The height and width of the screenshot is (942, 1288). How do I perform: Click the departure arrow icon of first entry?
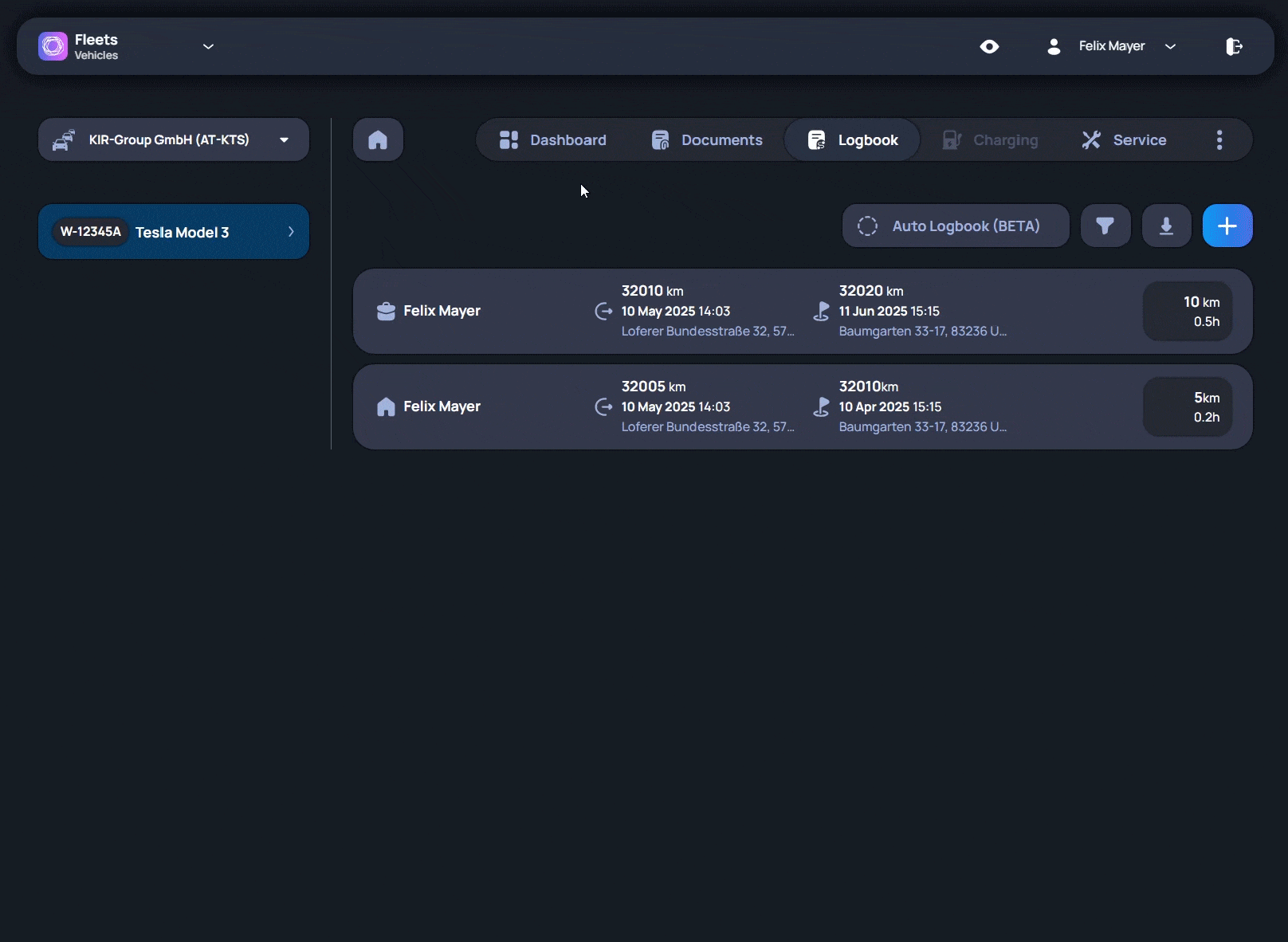click(x=603, y=311)
